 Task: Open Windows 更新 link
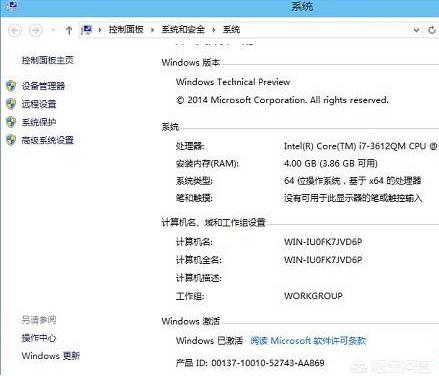coord(51,356)
